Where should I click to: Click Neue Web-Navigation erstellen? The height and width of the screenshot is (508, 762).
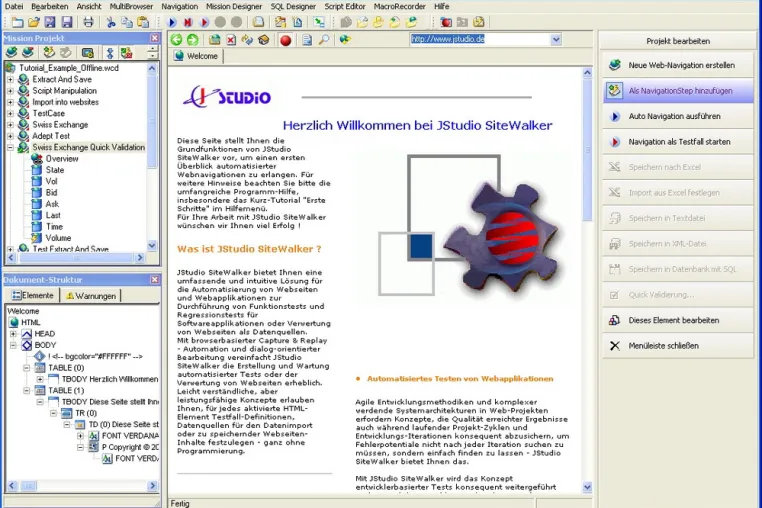pyautogui.click(x=678, y=65)
